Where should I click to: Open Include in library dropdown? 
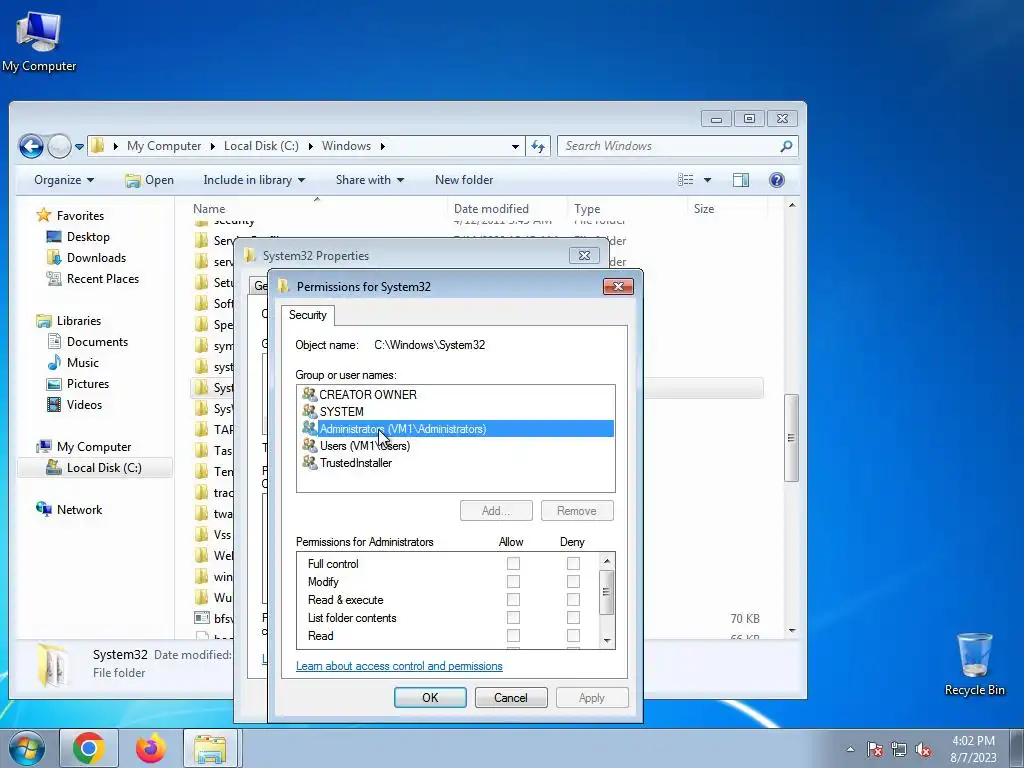(254, 180)
